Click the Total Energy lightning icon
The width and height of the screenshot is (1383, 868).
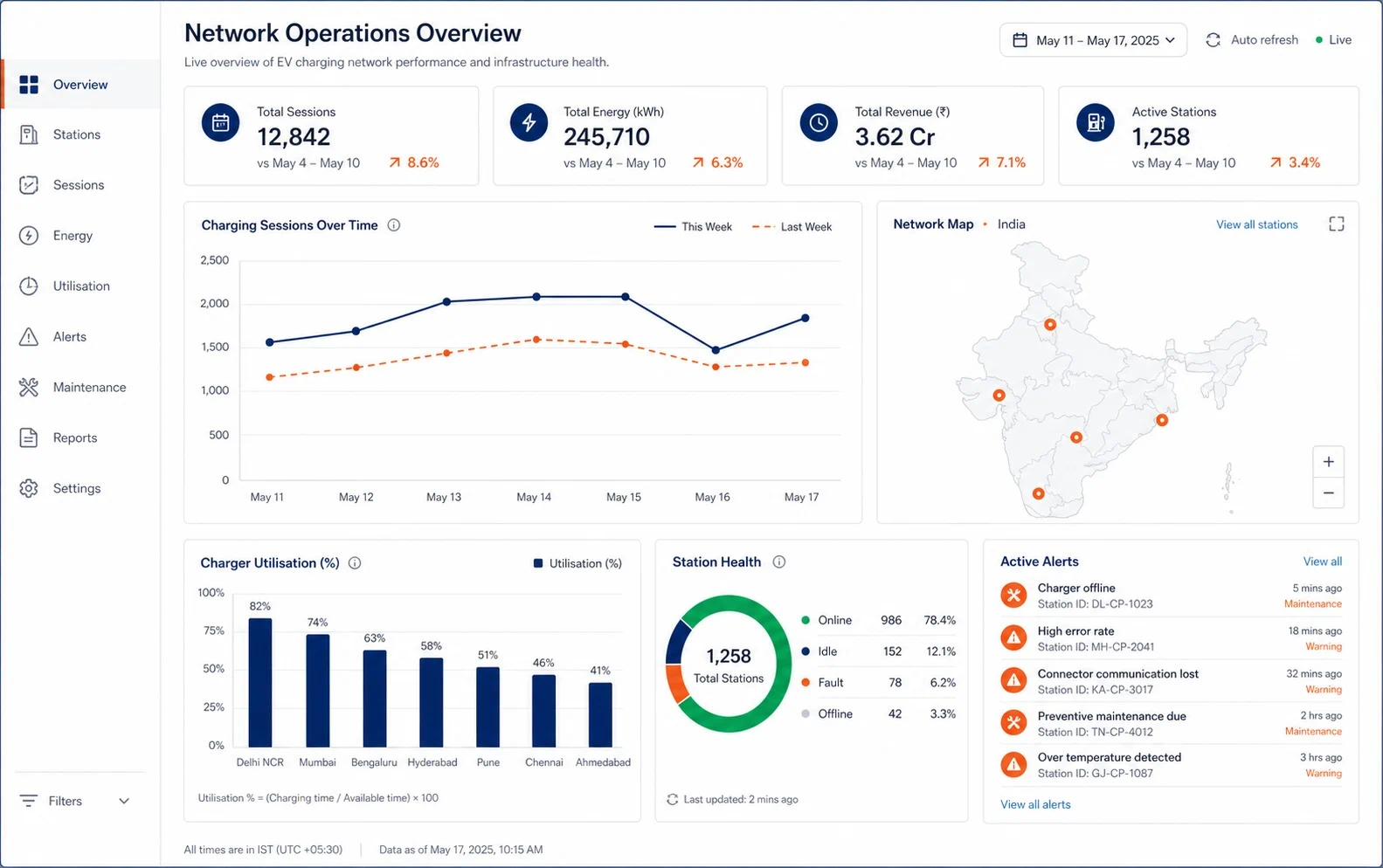(529, 123)
